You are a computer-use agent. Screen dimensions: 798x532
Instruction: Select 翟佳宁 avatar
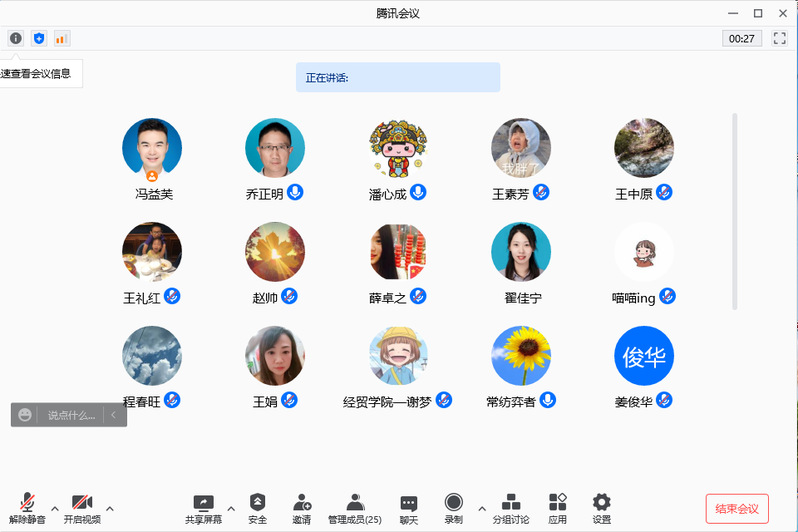(x=521, y=252)
